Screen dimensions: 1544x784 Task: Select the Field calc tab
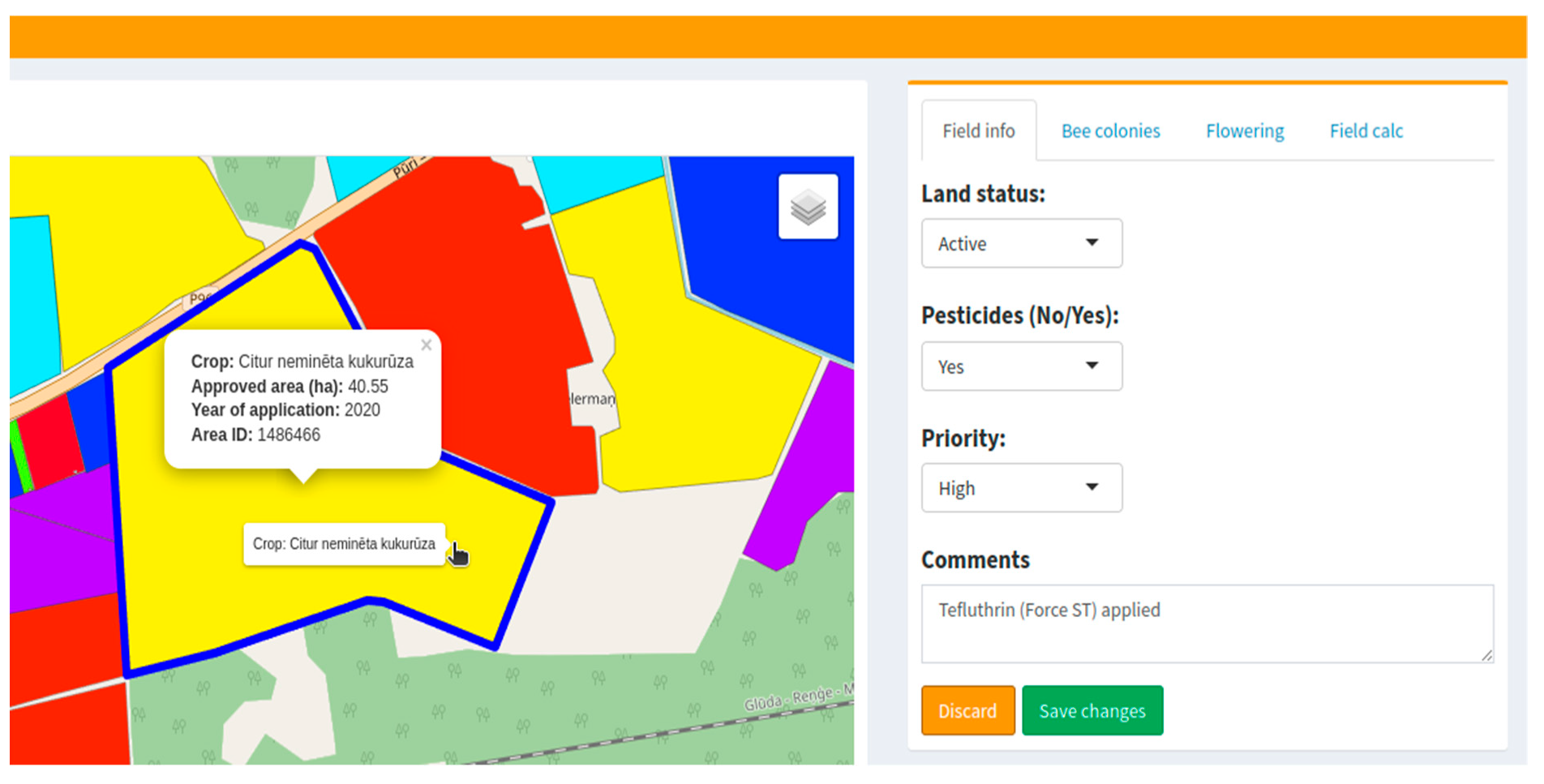[x=1366, y=131]
